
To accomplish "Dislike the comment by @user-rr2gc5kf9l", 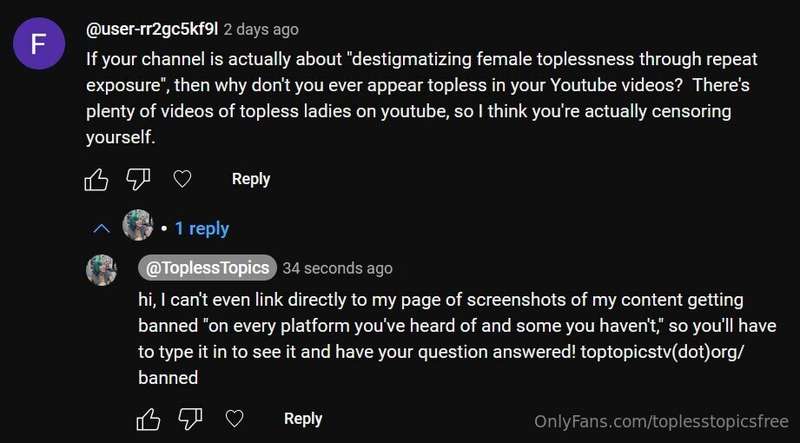I will click(138, 180).
